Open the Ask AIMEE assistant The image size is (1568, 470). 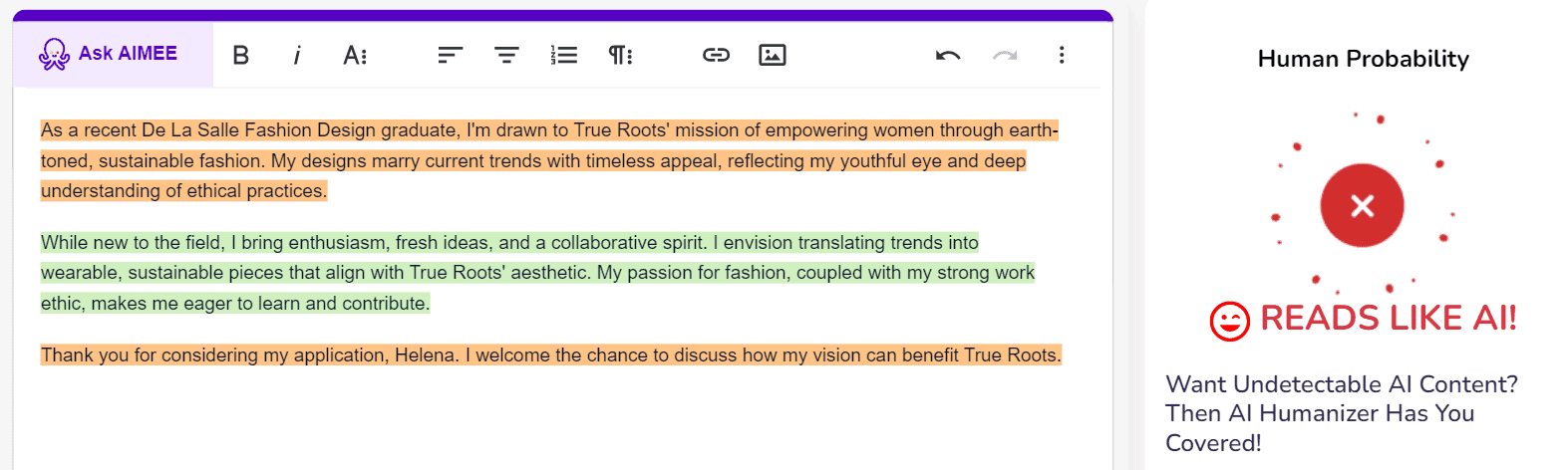coord(113,54)
